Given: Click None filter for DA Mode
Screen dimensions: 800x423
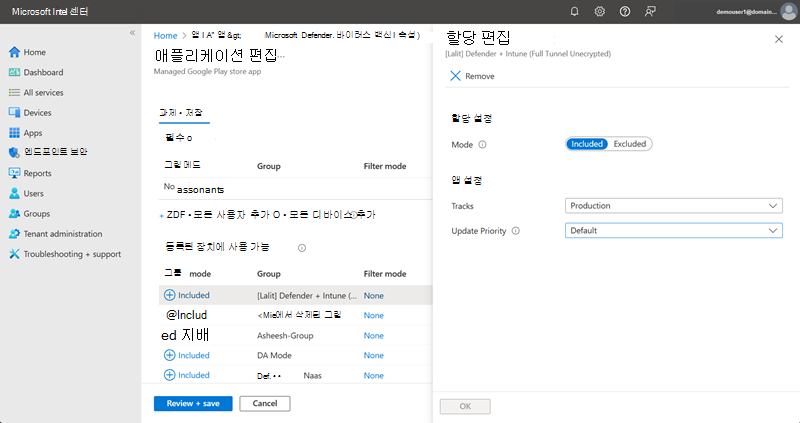Looking at the screenshot, I should pyautogui.click(x=373, y=355).
